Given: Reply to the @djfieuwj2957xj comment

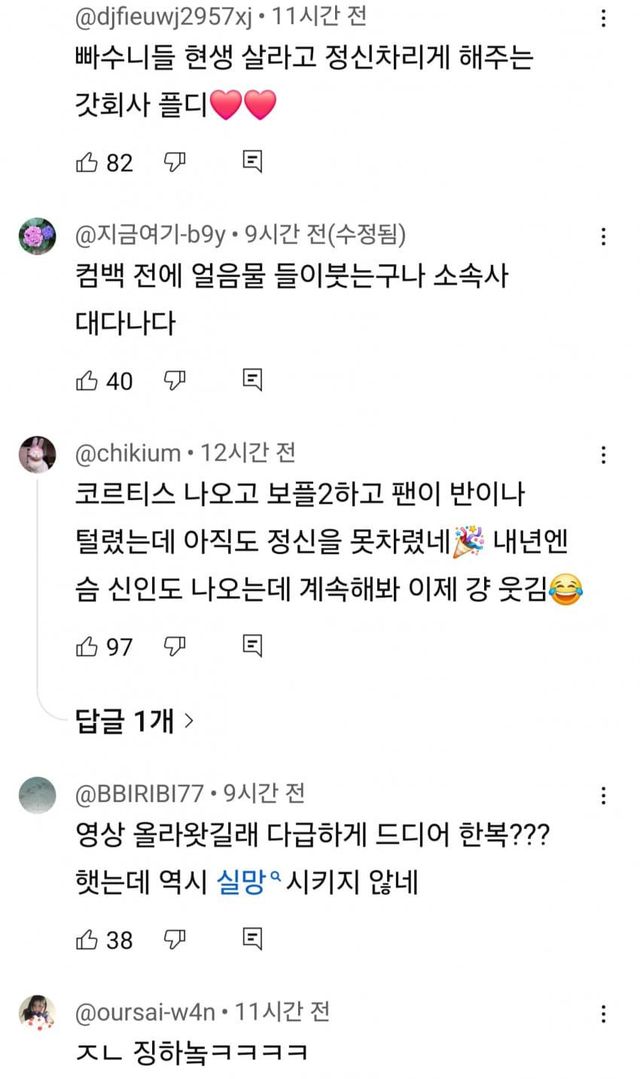Looking at the screenshot, I should 253,162.
